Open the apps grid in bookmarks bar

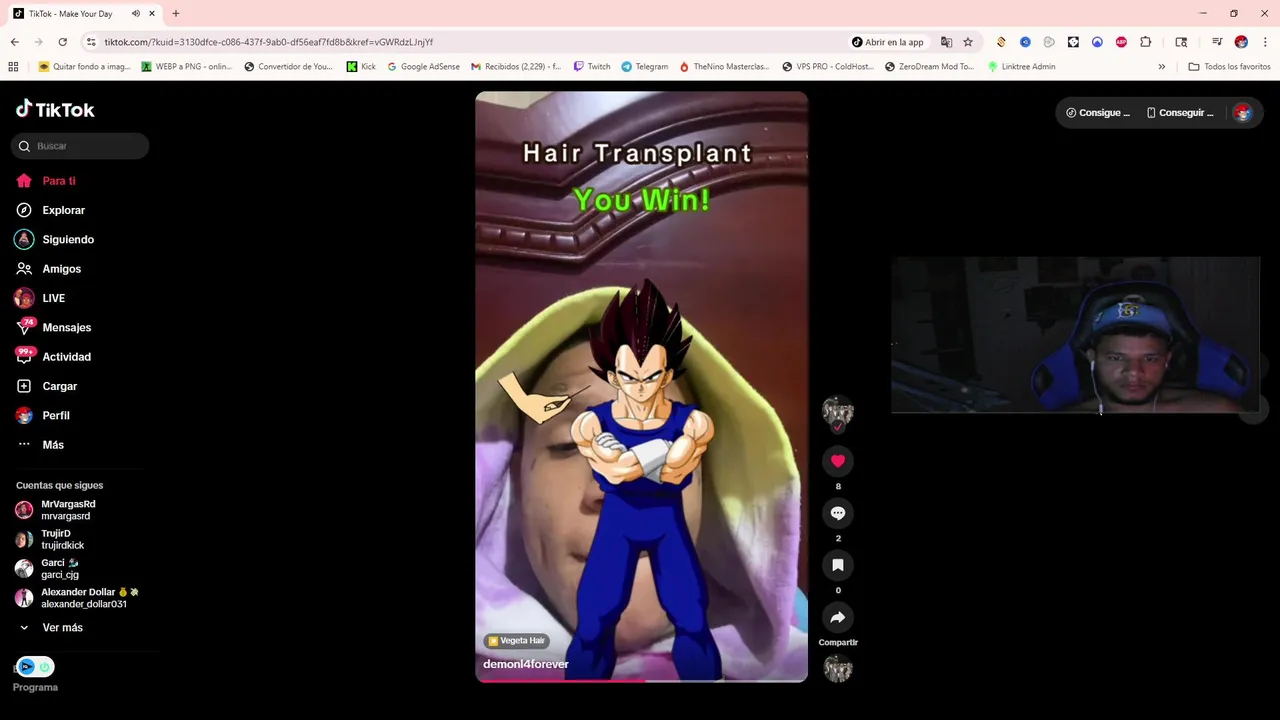click(x=13, y=67)
